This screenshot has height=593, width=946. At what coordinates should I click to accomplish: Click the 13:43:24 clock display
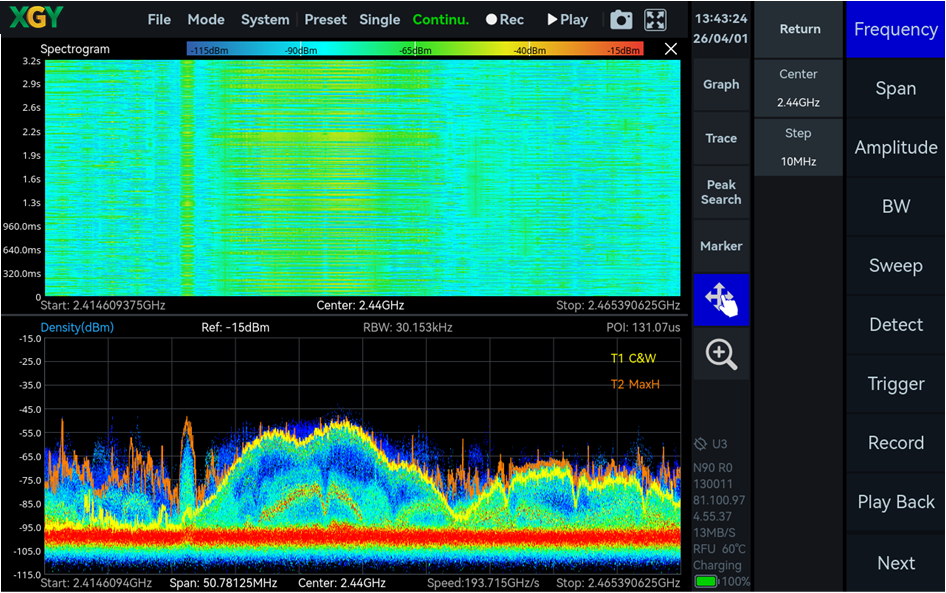pos(721,19)
